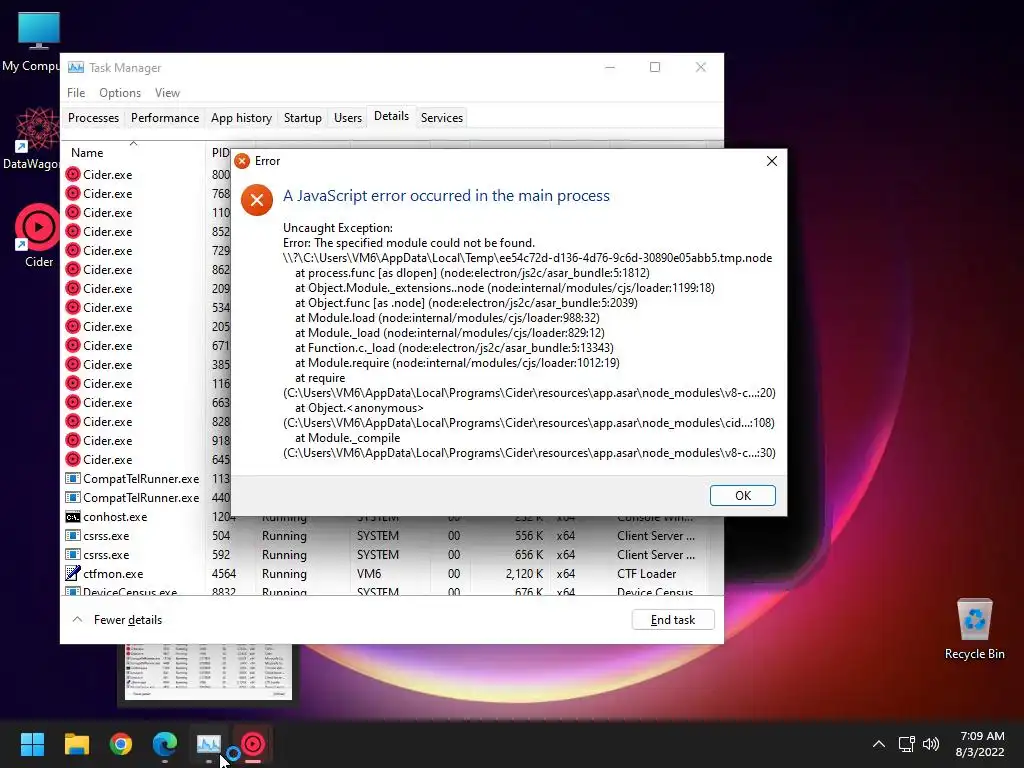
Task: Open the DataWagon desktop shortcut
Action: coord(31,139)
